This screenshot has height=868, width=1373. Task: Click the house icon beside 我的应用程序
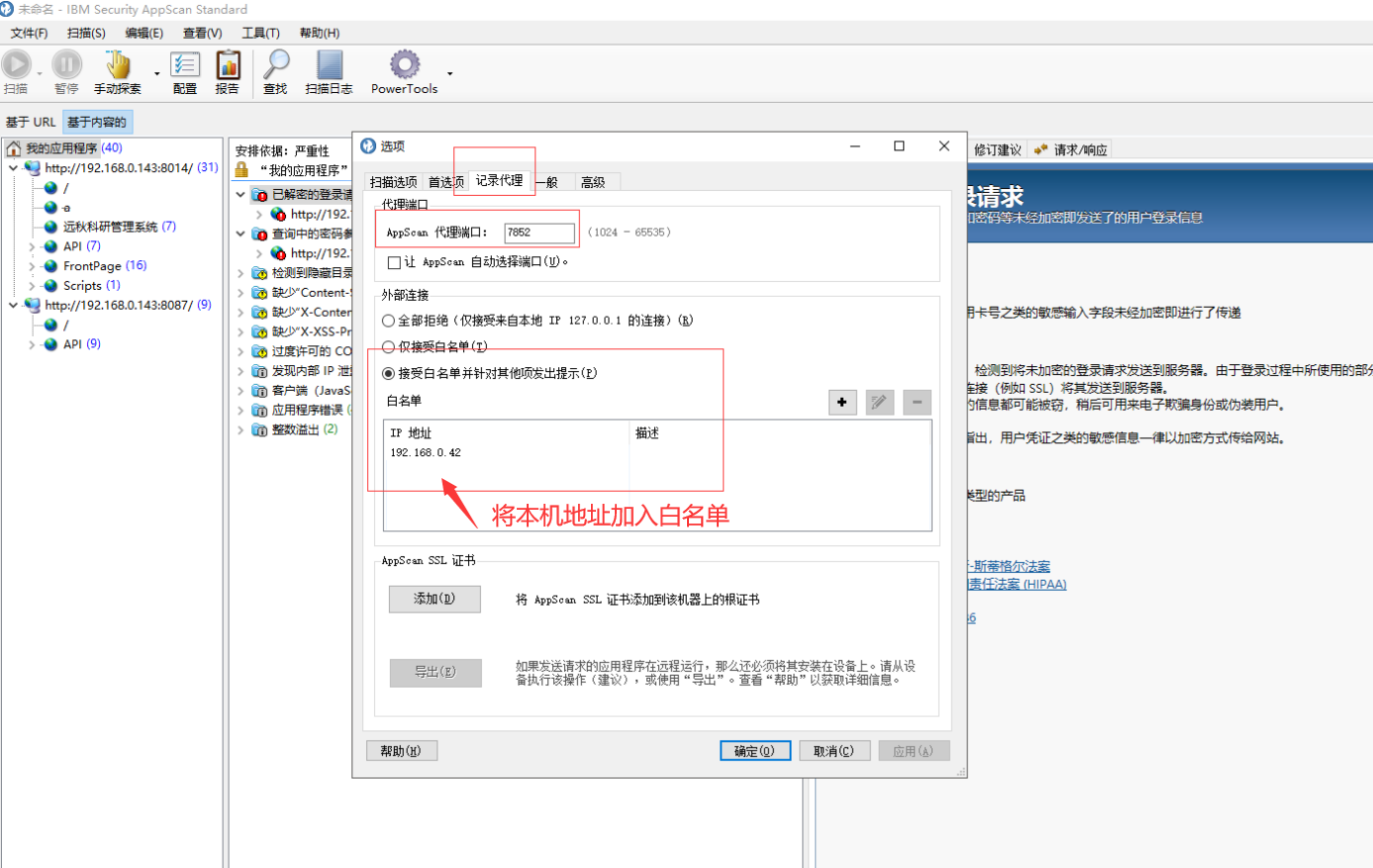14,148
